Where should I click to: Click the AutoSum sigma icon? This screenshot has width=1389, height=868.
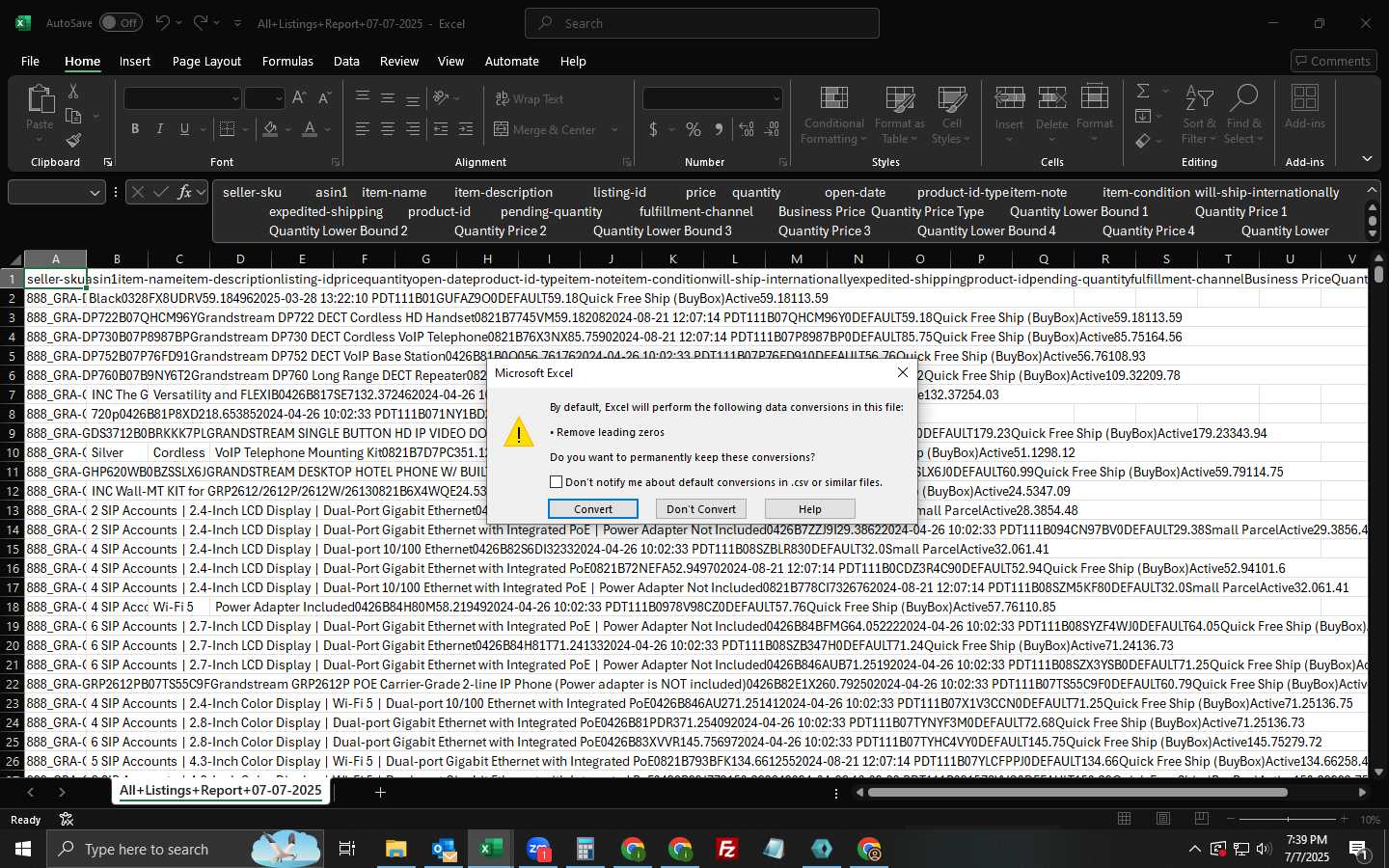tap(1143, 91)
